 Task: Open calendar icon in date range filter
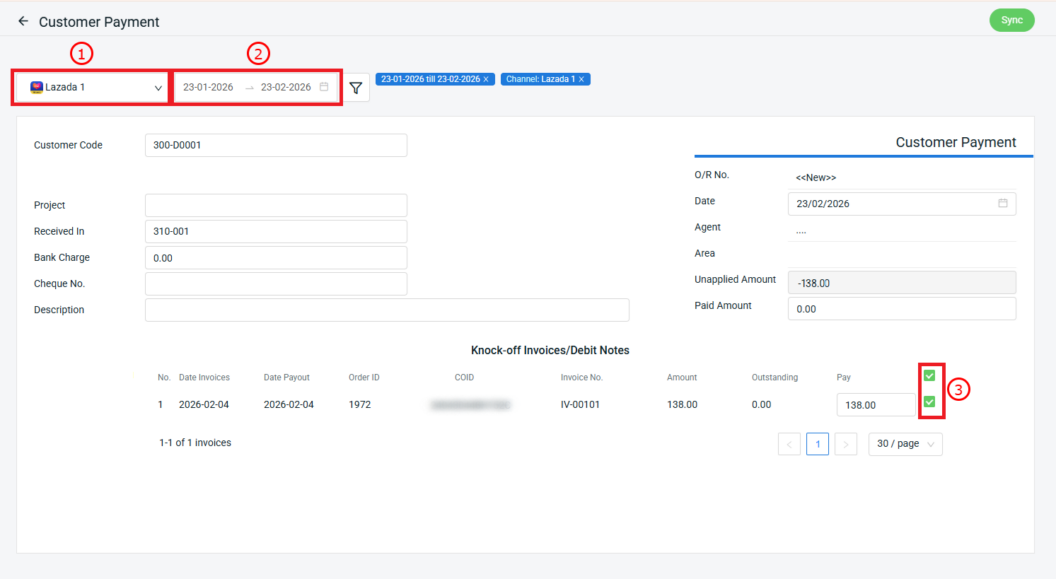pos(324,87)
